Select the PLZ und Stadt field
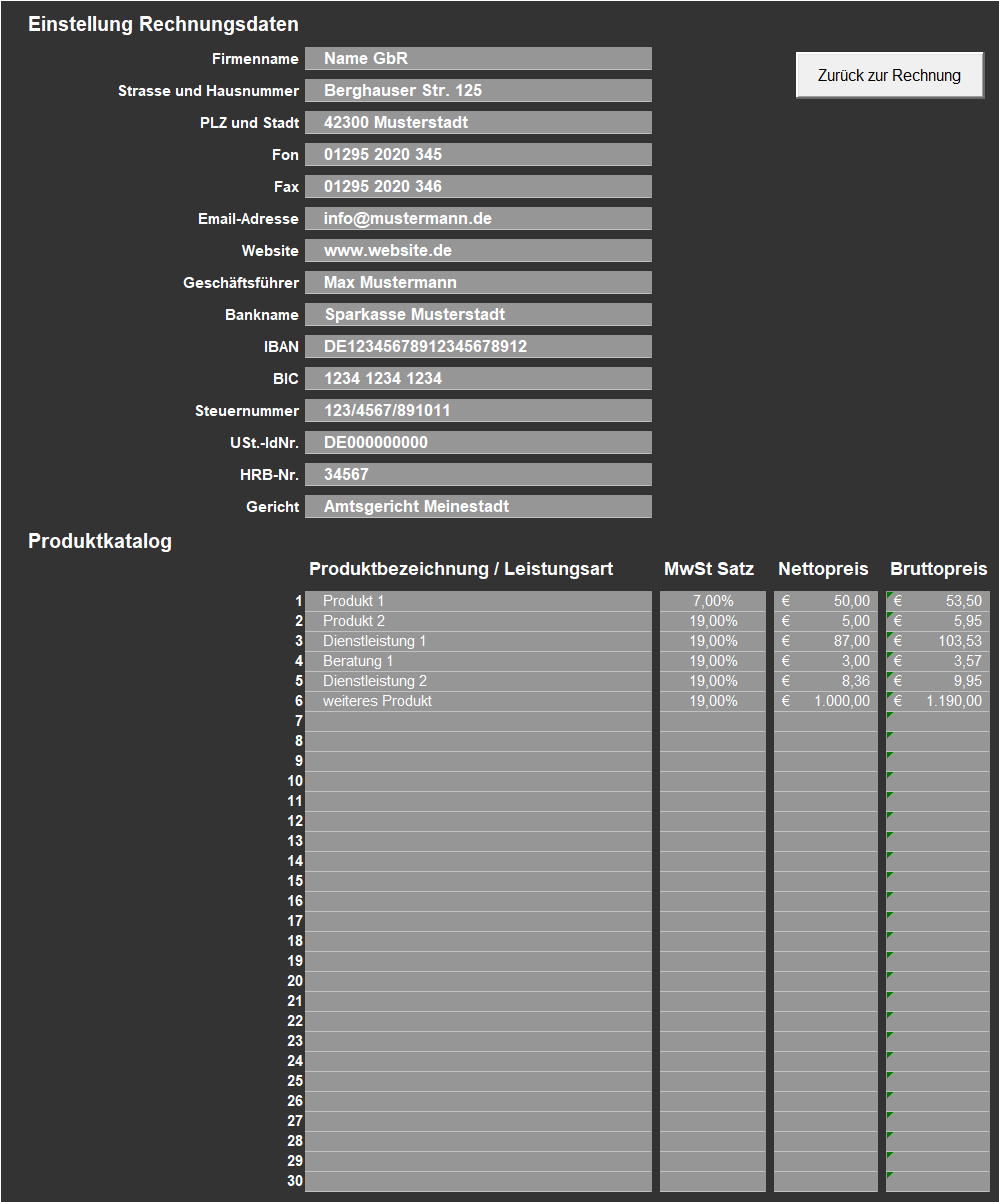The height and width of the screenshot is (1202, 999). 478,123
